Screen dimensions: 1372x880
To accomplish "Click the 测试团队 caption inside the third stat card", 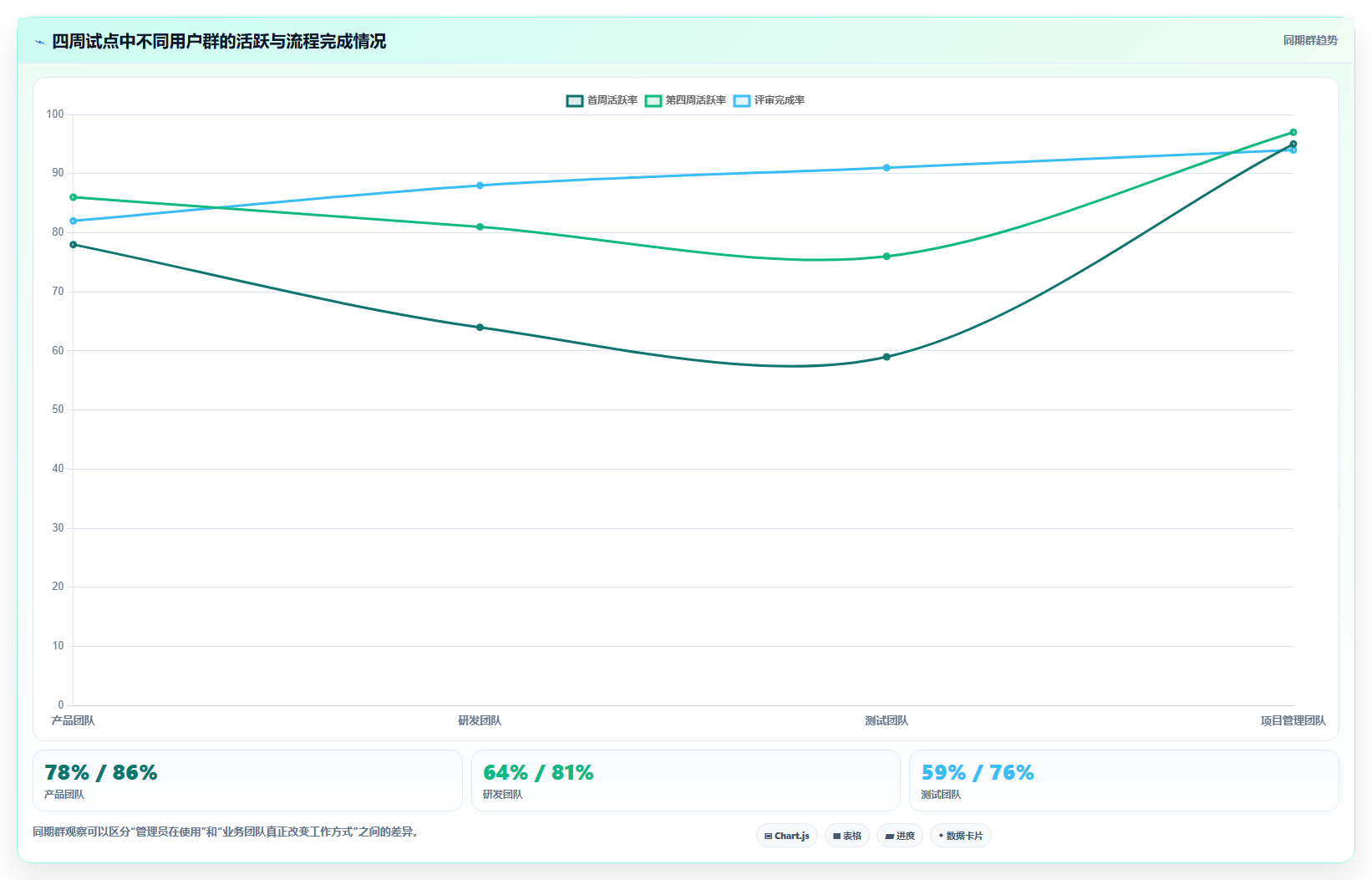I will (x=941, y=795).
